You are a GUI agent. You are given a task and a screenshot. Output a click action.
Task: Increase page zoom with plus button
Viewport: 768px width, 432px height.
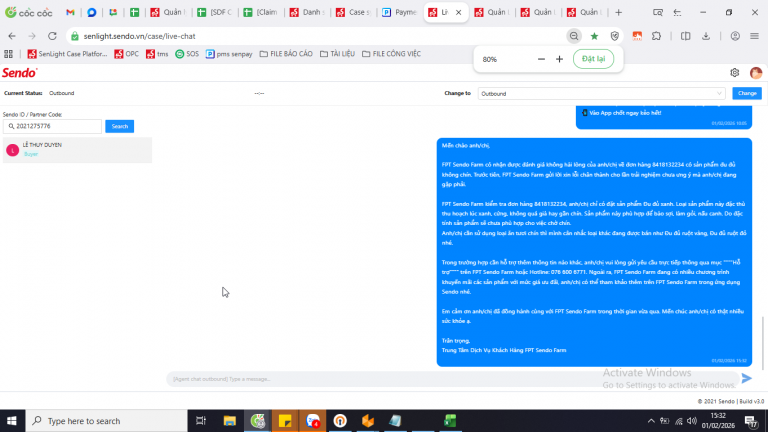point(559,59)
